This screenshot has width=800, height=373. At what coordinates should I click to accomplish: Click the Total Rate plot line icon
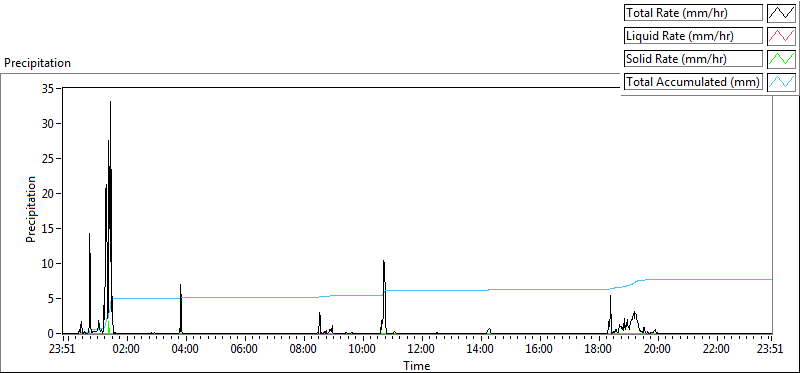[781, 13]
